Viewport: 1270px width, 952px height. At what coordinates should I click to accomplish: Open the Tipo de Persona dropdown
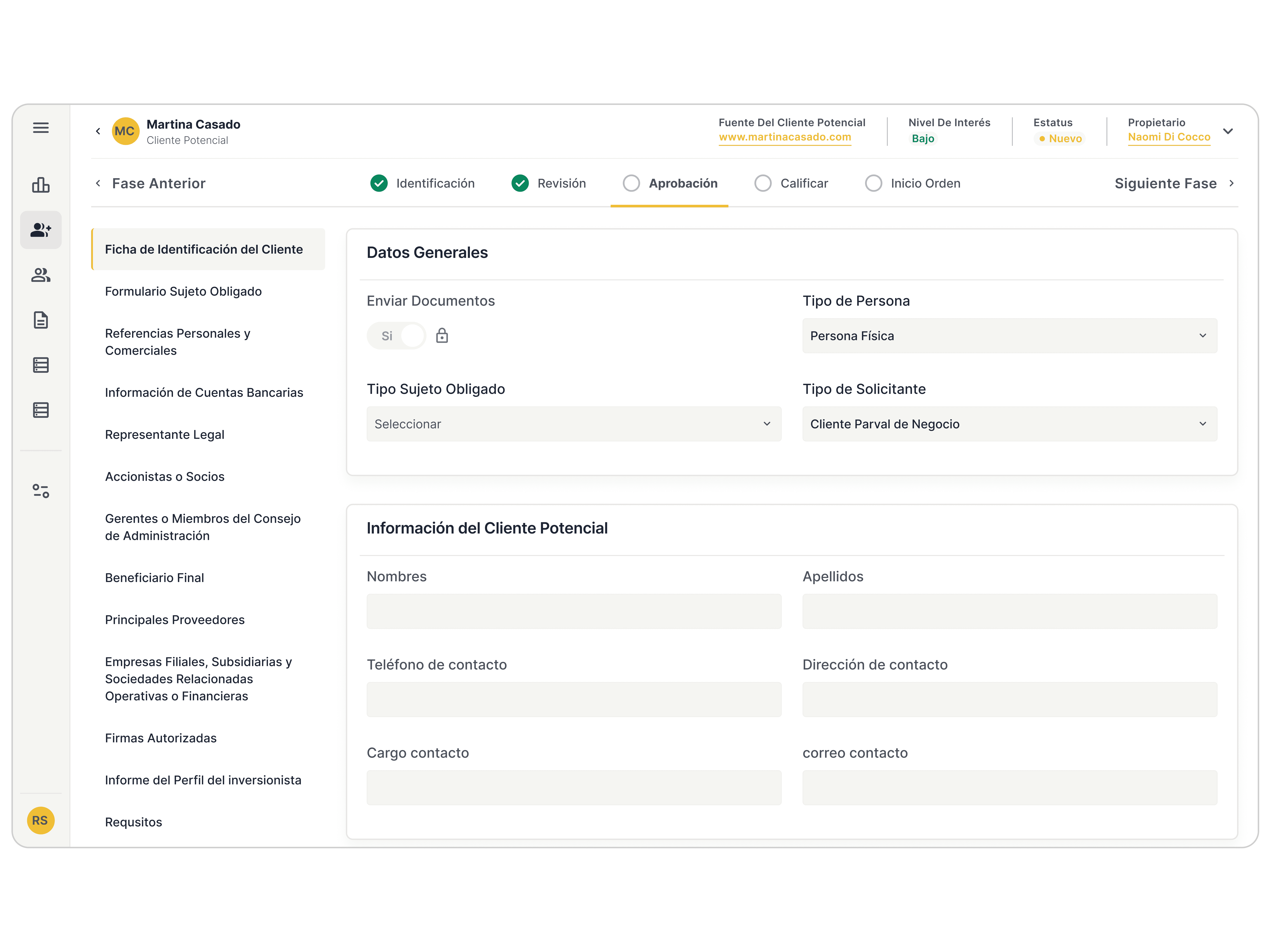point(1009,336)
